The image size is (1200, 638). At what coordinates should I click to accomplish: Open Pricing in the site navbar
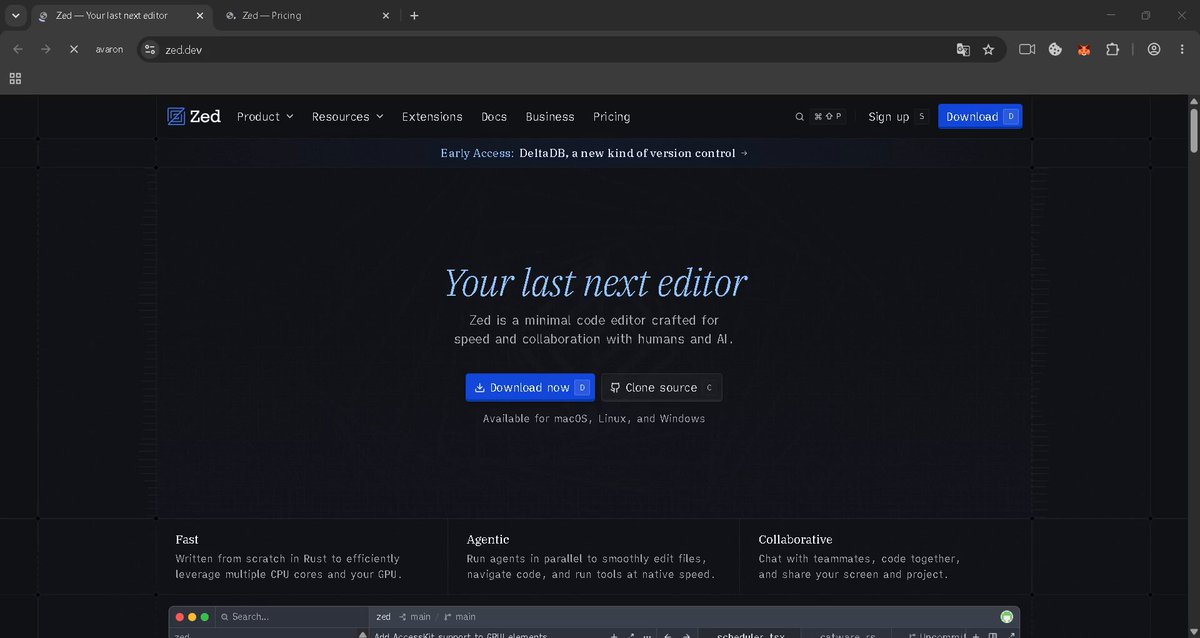[612, 117]
